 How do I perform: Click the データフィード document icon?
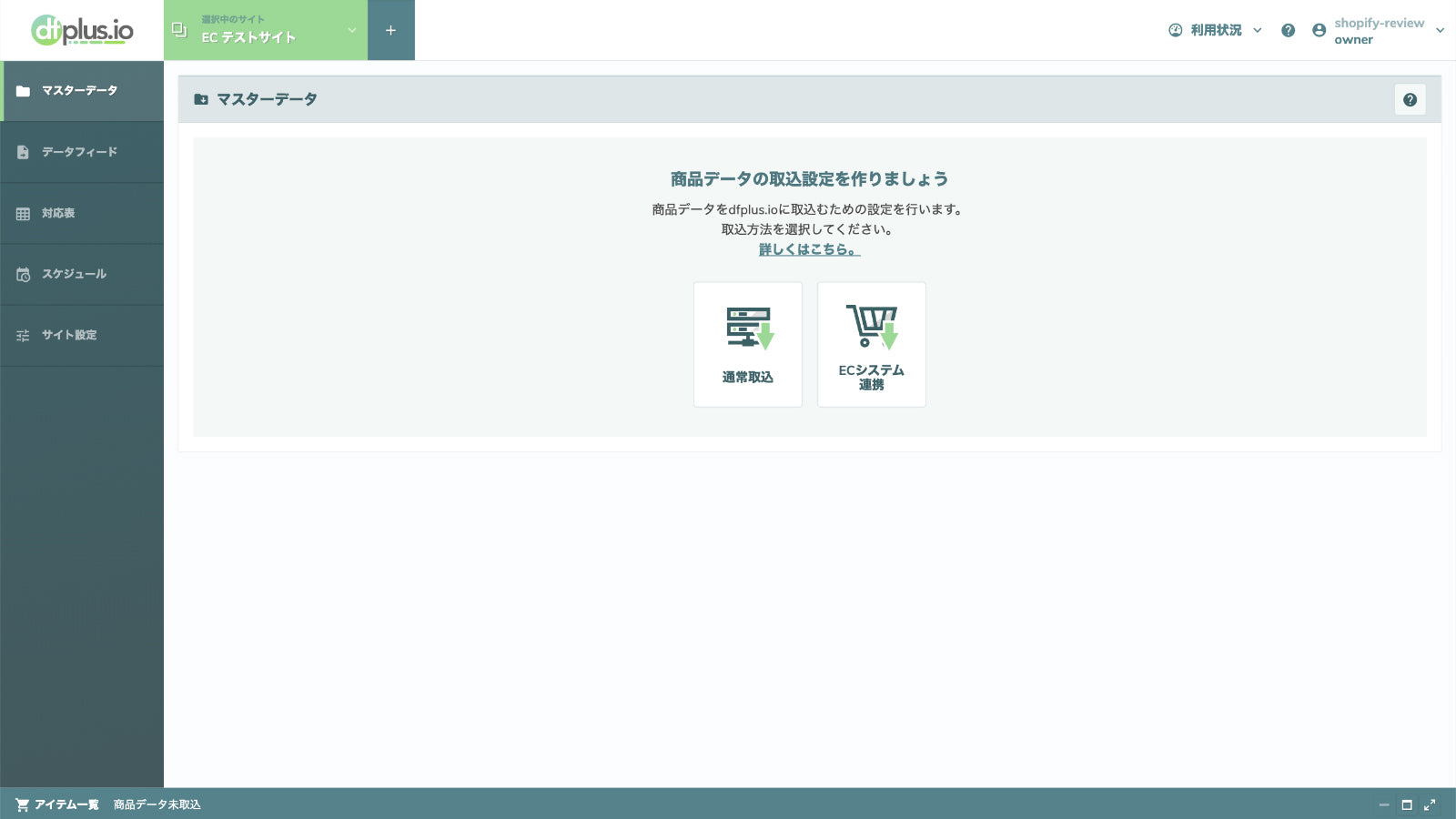[22, 151]
